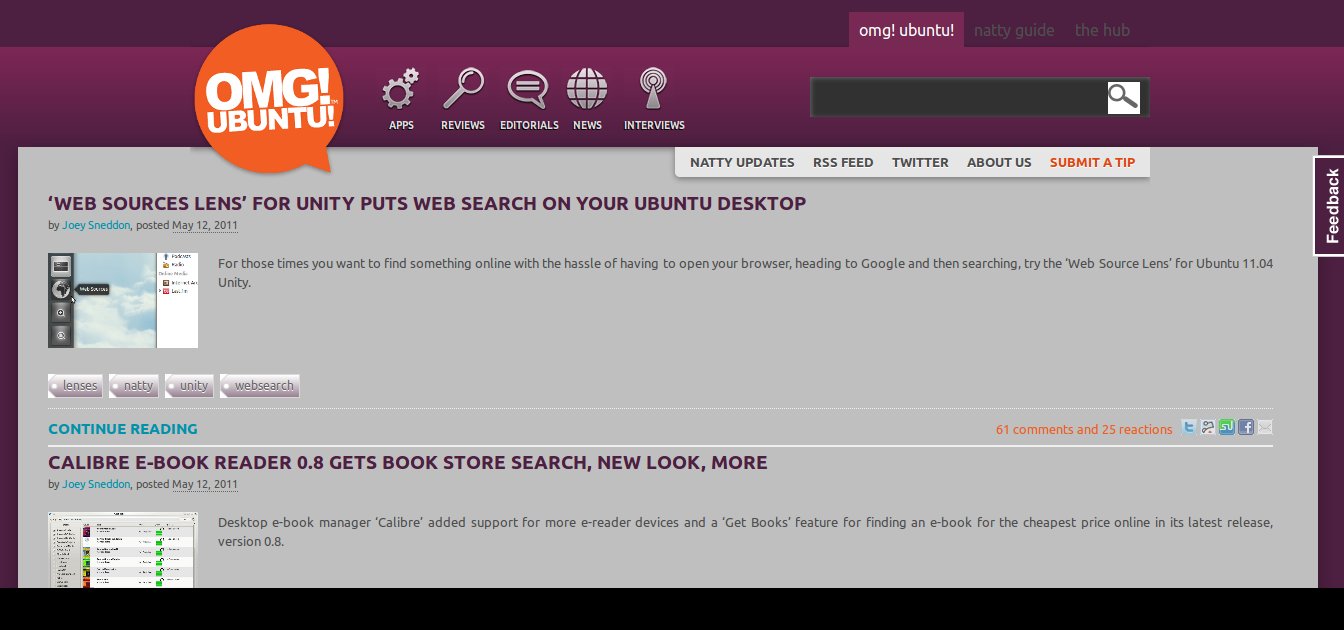Share the article on StumbleUpon icon

[1227, 428]
